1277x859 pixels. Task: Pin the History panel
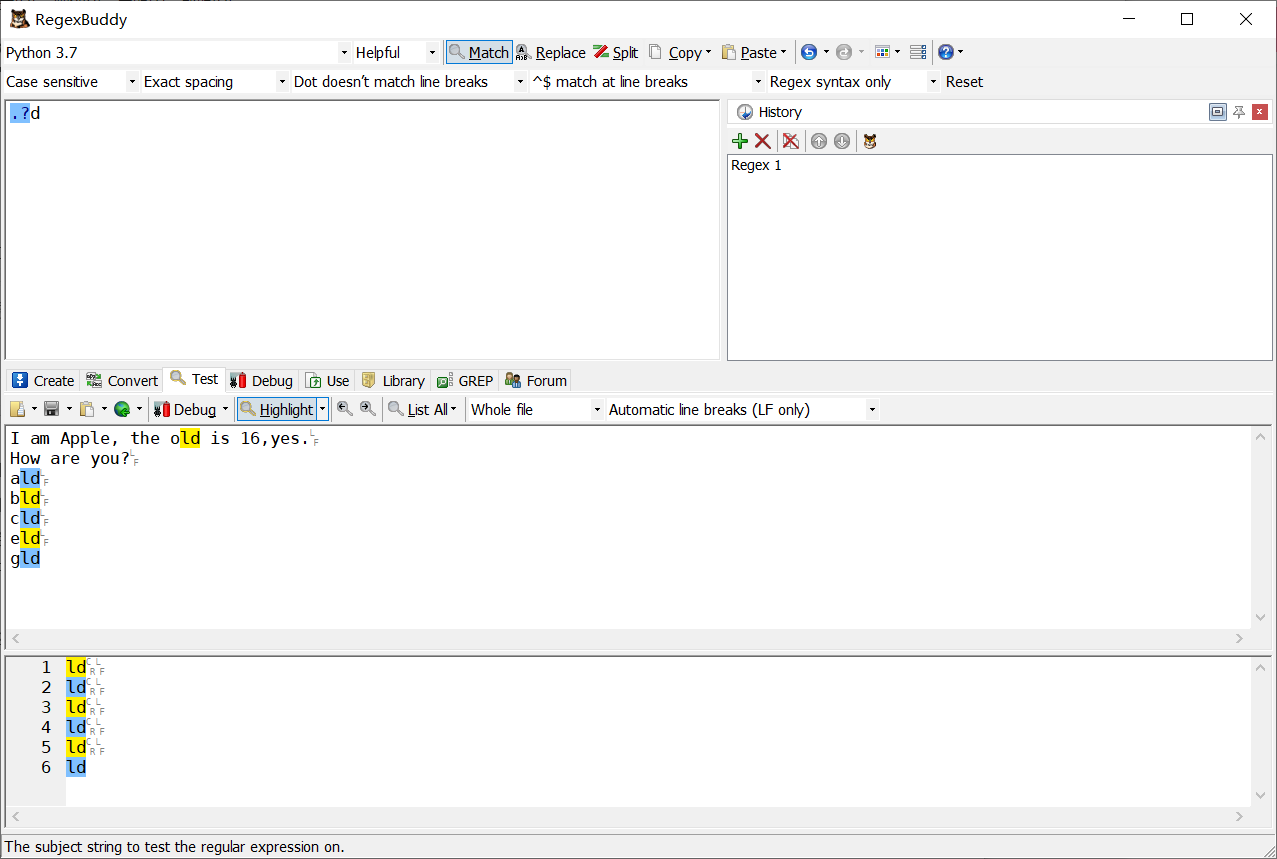(1239, 112)
